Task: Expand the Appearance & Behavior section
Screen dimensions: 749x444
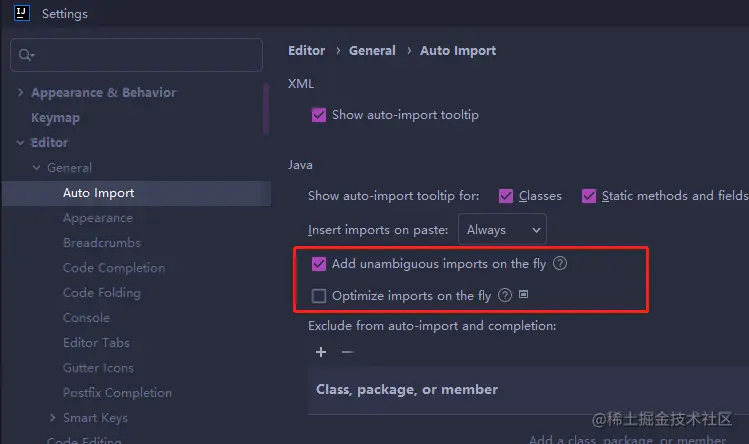Action: click(x=21, y=93)
